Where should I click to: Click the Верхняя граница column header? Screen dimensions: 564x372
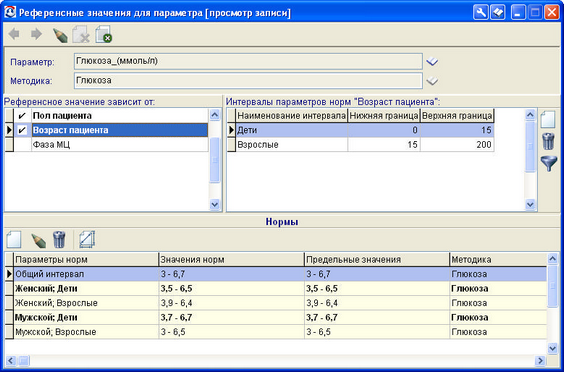[x=457, y=116]
